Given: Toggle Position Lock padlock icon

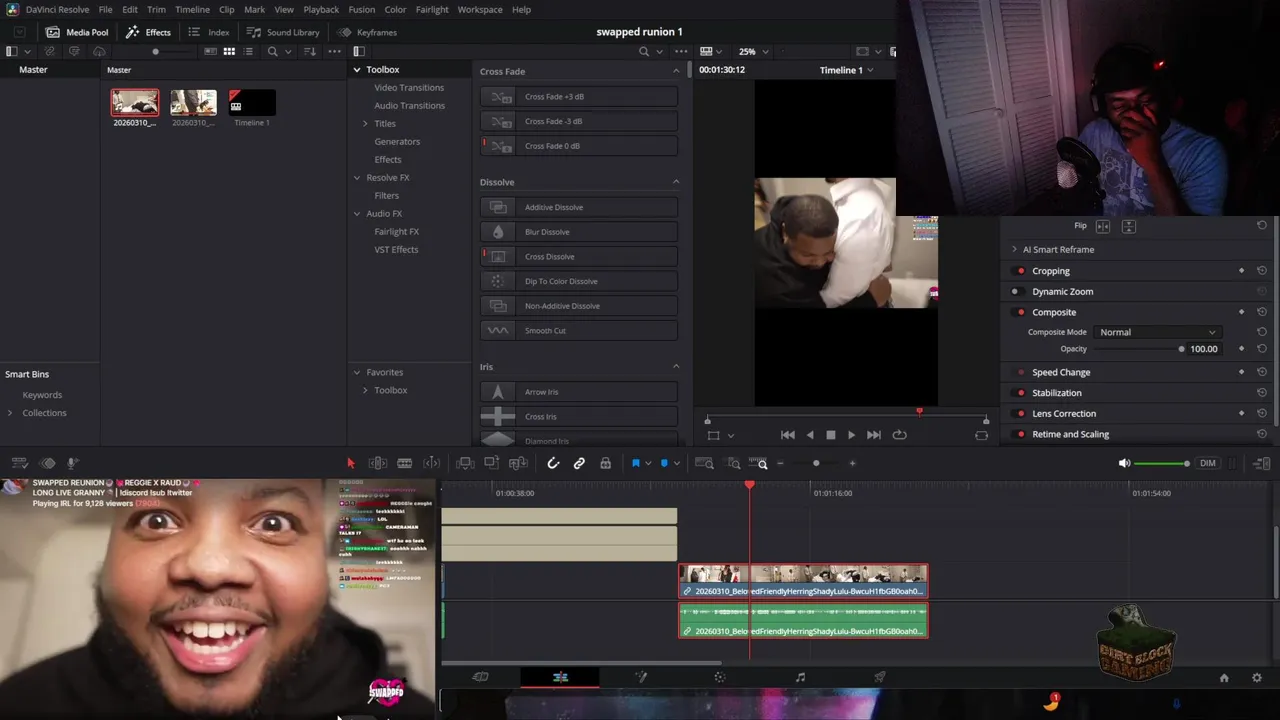Looking at the screenshot, I should pyautogui.click(x=605, y=463).
